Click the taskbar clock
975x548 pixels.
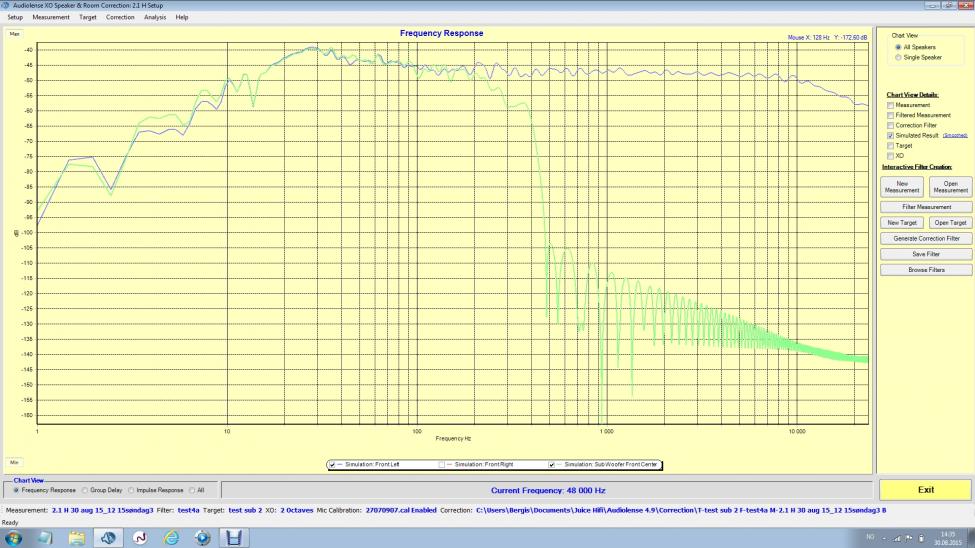point(948,539)
